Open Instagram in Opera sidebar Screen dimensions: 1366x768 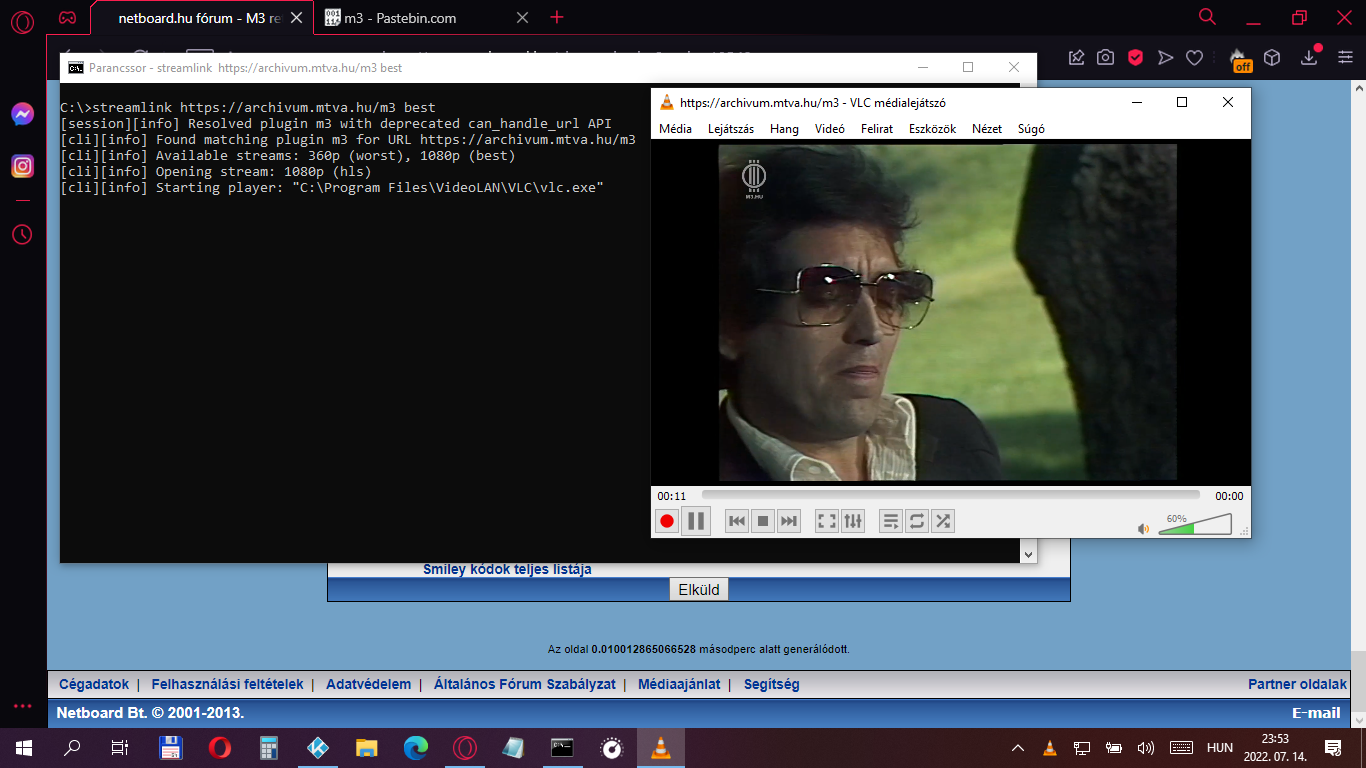(22, 166)
